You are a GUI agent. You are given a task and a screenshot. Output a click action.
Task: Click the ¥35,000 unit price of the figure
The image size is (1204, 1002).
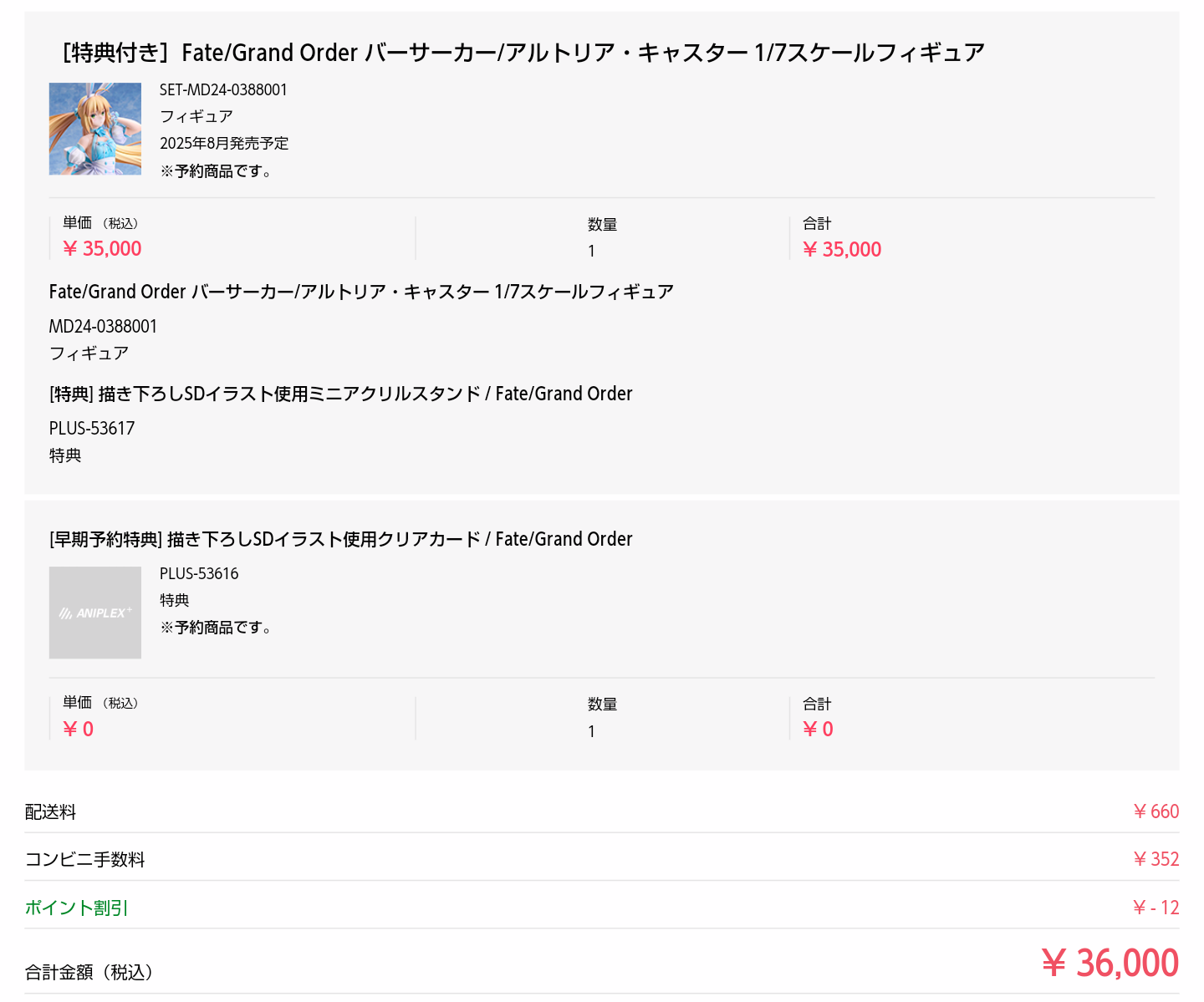coord(102,248)
